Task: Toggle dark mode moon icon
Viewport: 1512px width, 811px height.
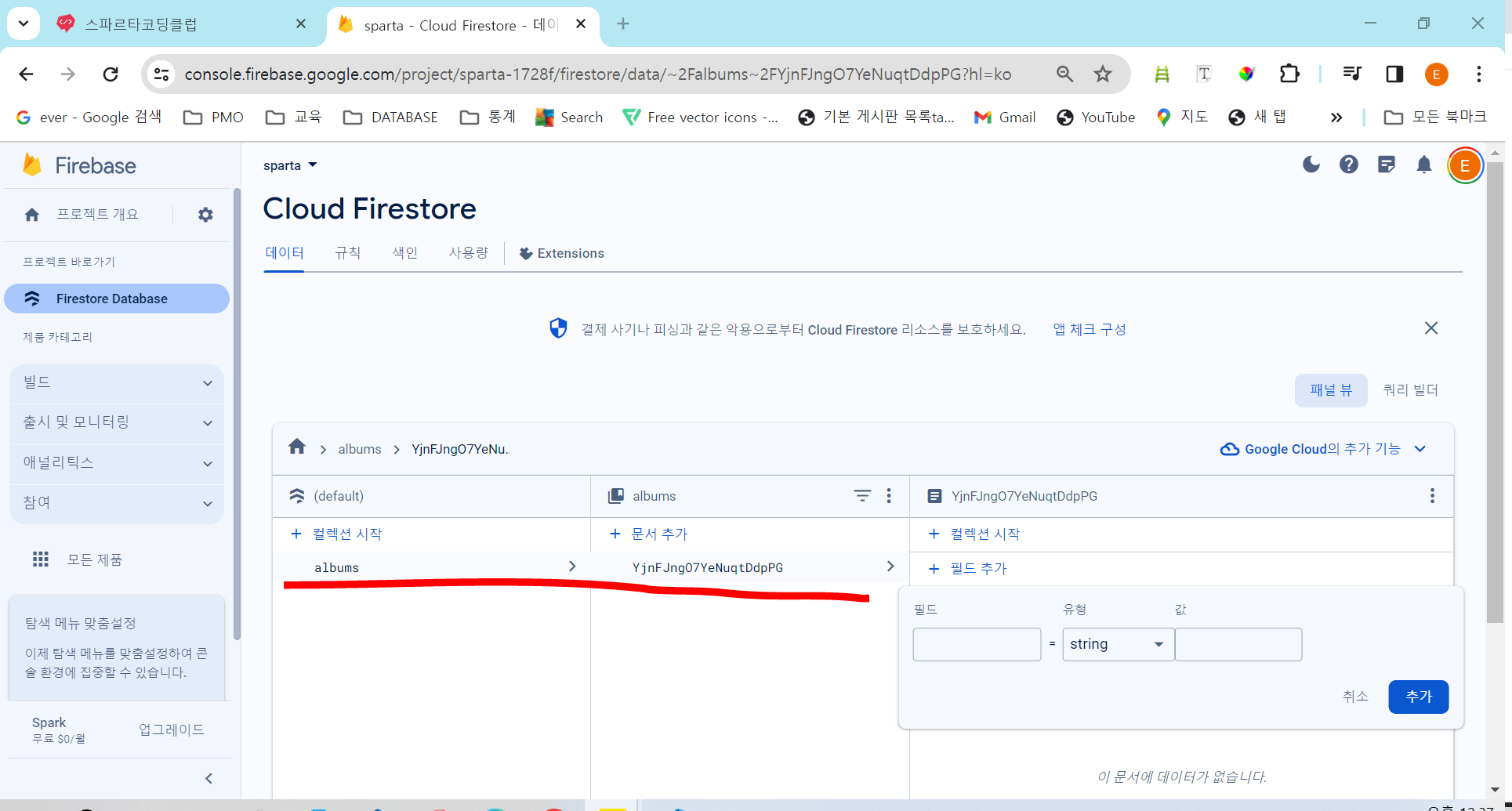Action: click(1311, 165)
